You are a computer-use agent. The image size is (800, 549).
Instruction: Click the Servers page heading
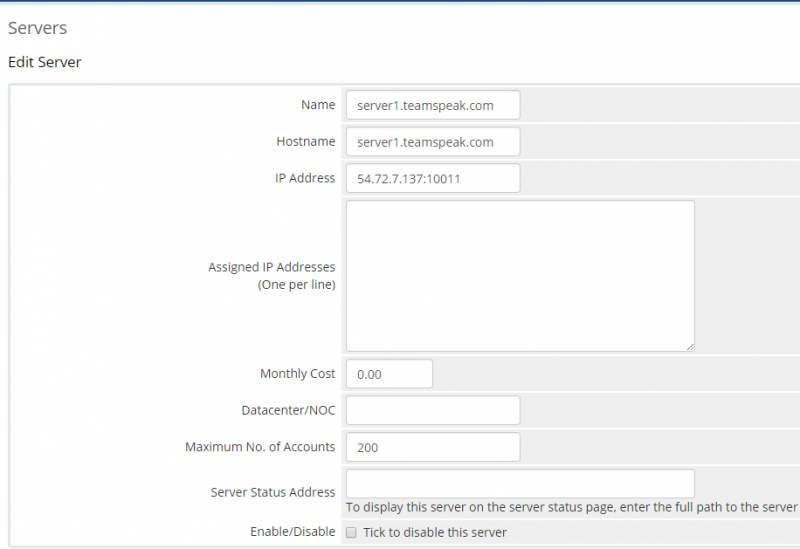37,28
